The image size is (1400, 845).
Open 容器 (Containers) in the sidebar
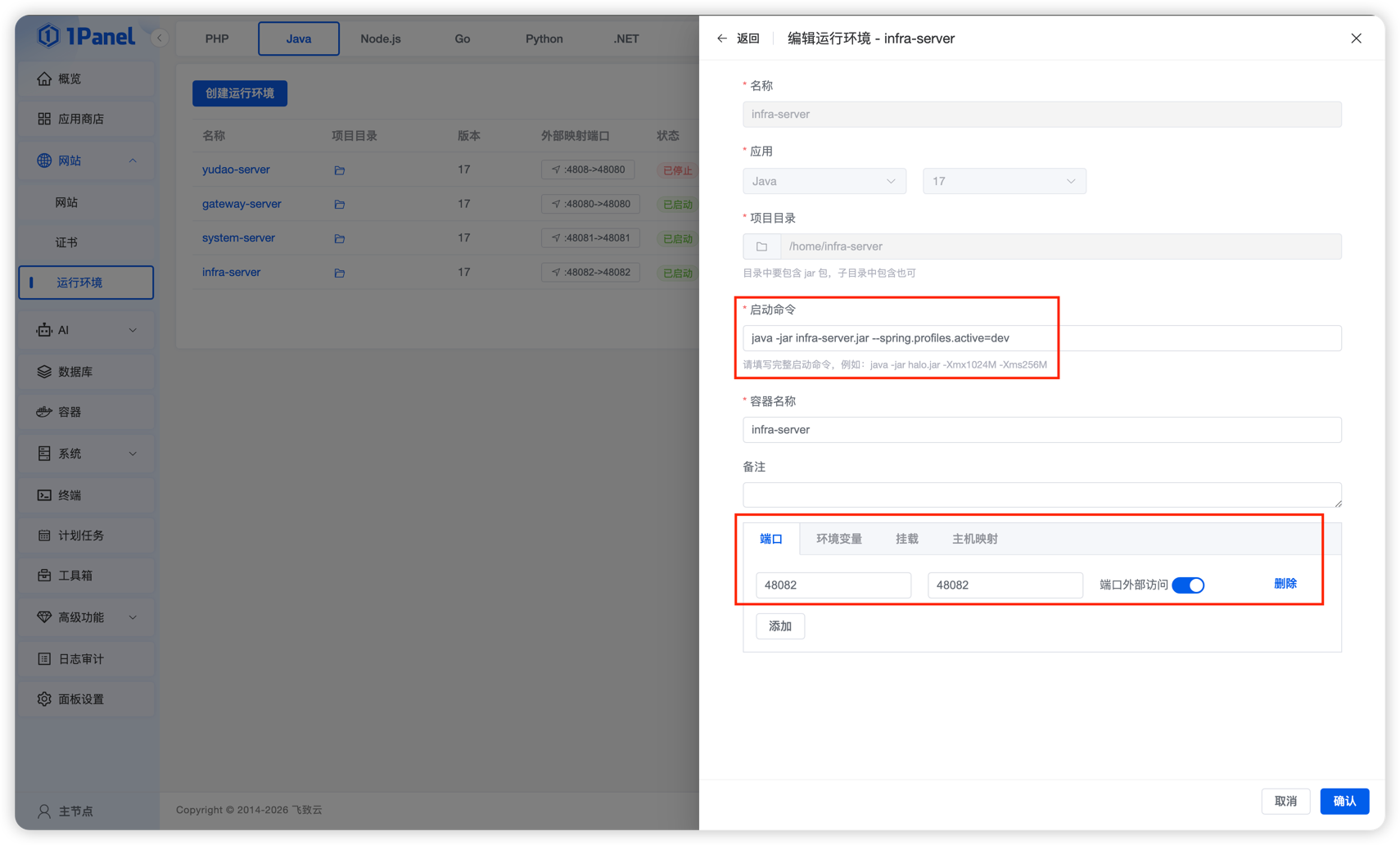(70, 412)
